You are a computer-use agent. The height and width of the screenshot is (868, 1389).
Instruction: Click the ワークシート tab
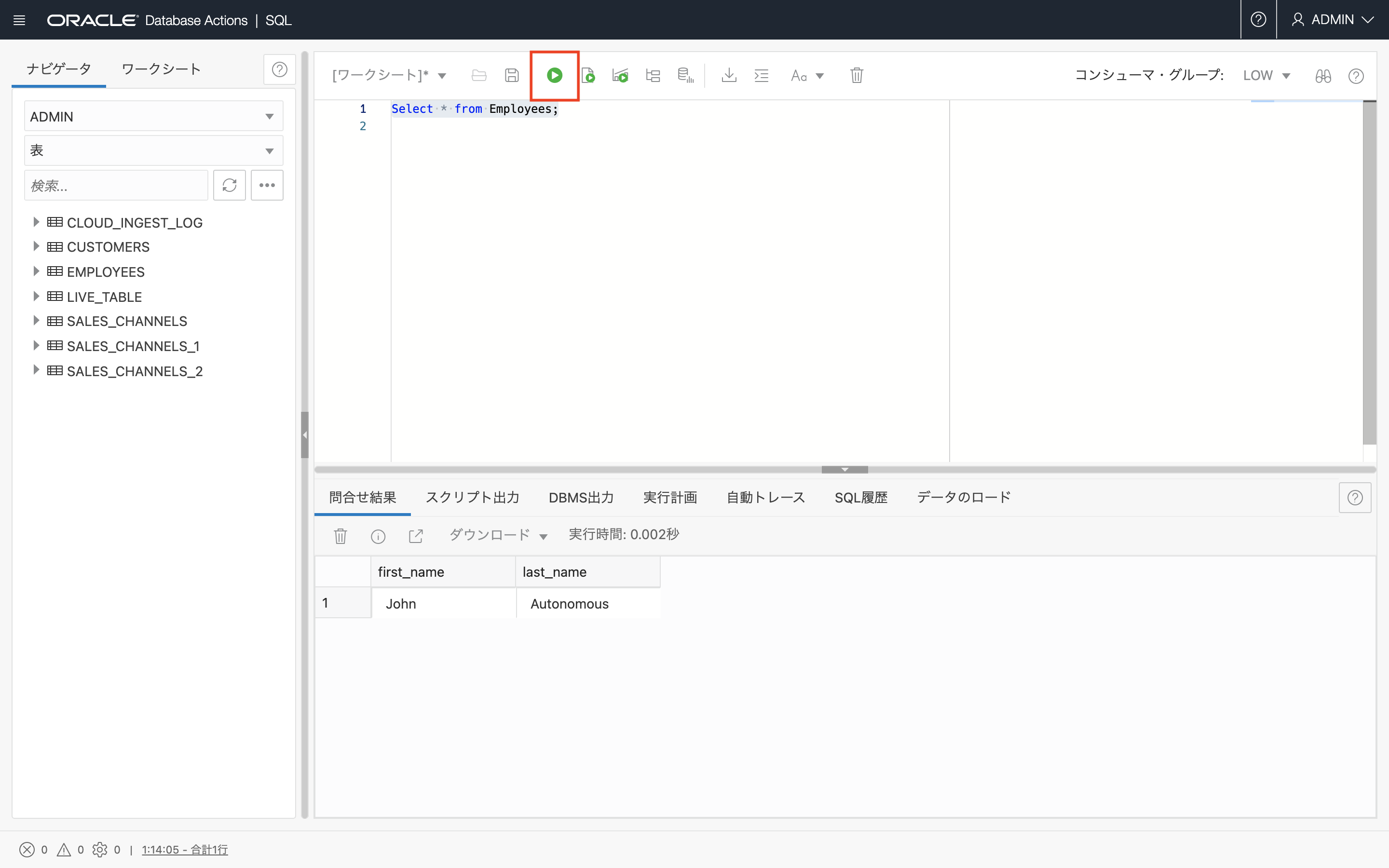(x=160, y=69)
